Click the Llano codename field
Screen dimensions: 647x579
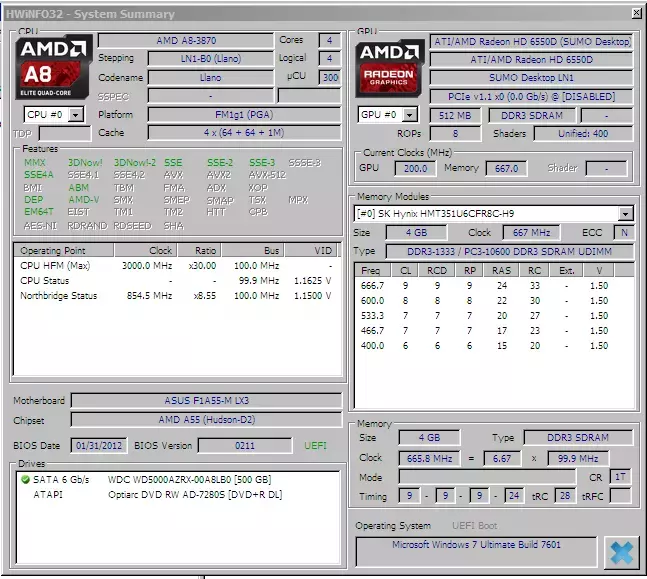pos(210,78)
